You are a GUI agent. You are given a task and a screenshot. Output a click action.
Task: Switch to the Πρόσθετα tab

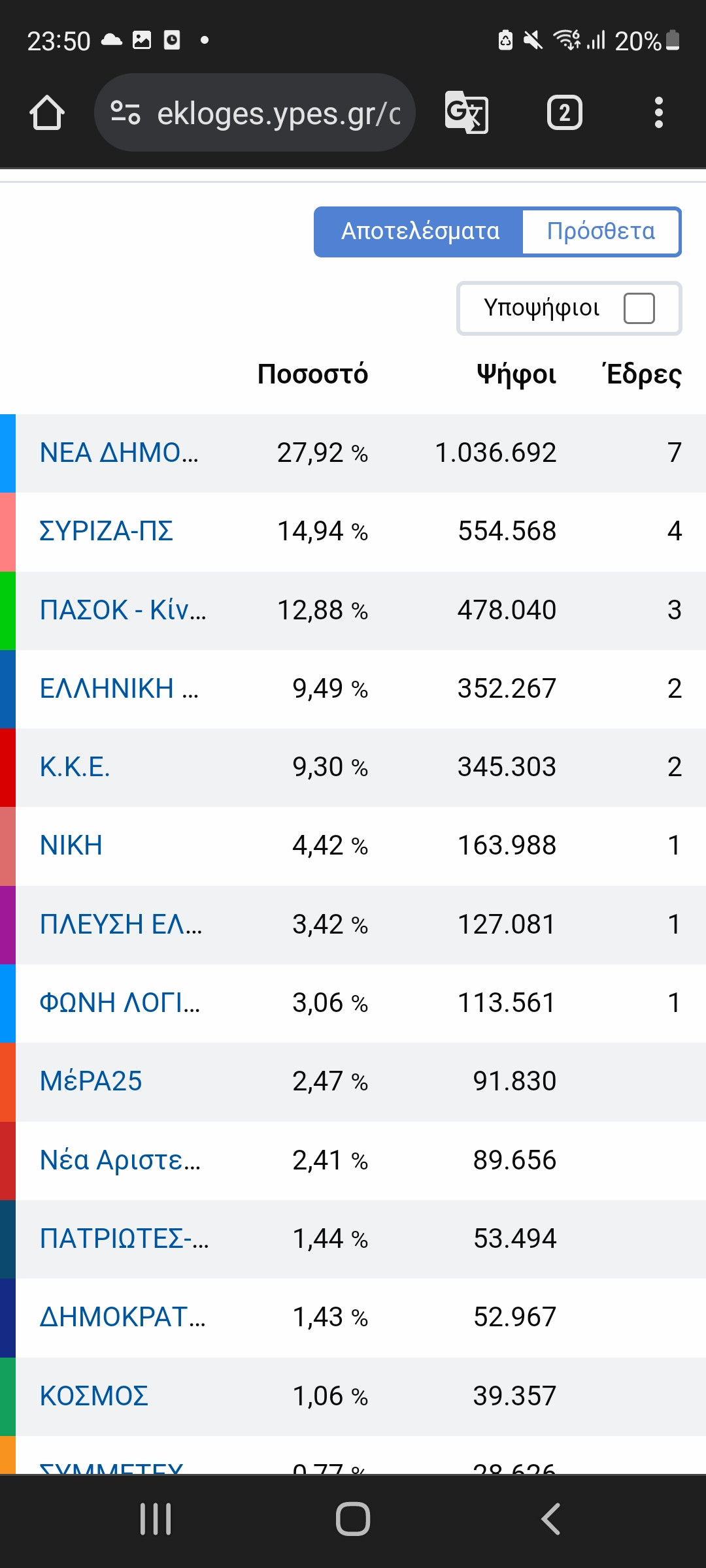click(x=601, y=232)
